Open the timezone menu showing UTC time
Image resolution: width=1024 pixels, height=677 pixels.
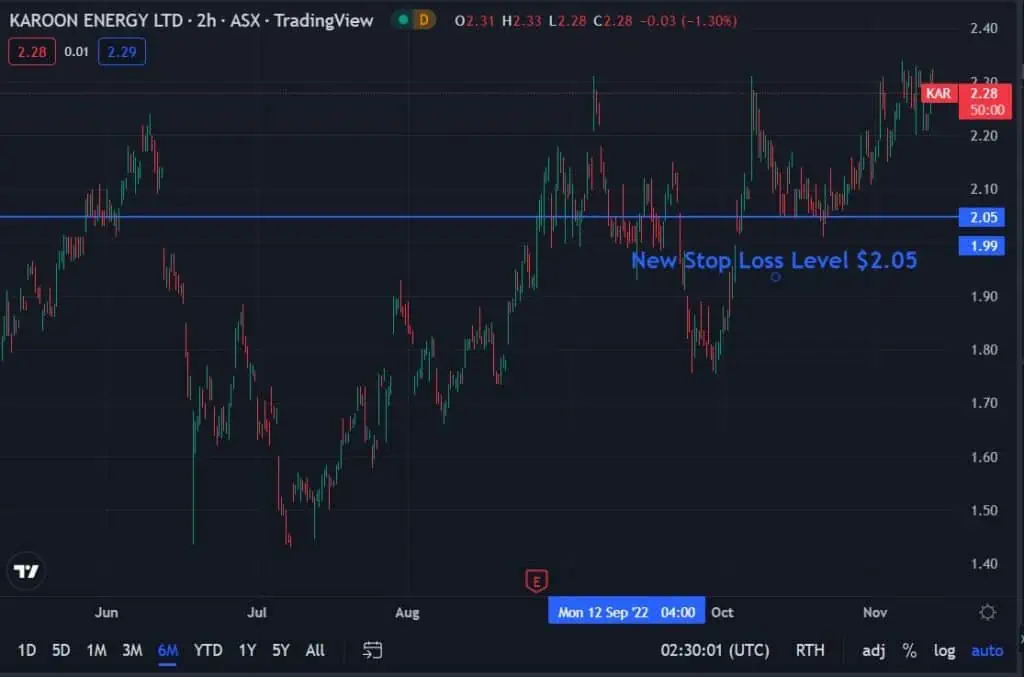coord(714,650)
